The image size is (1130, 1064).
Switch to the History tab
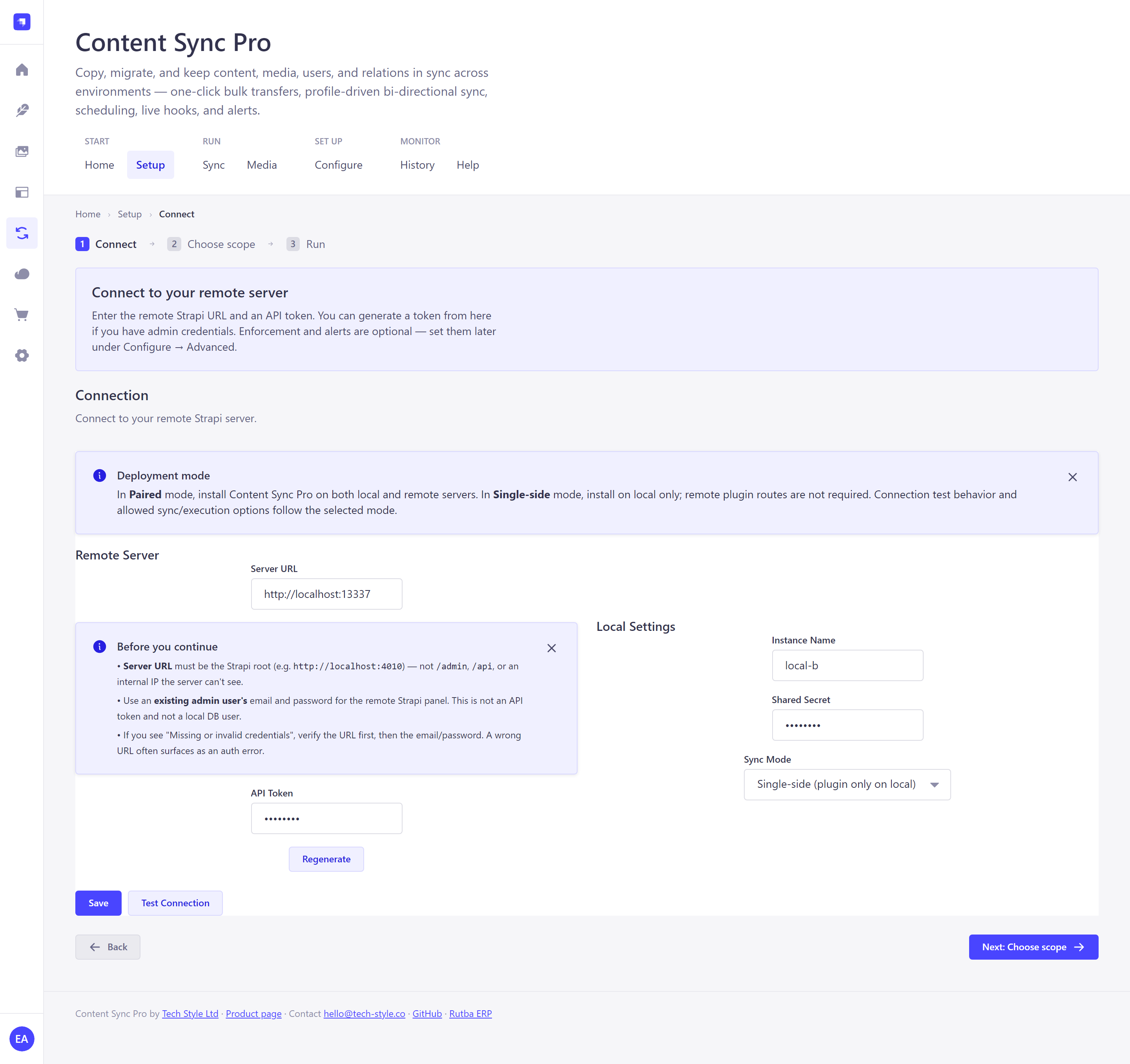pos(417,165)
